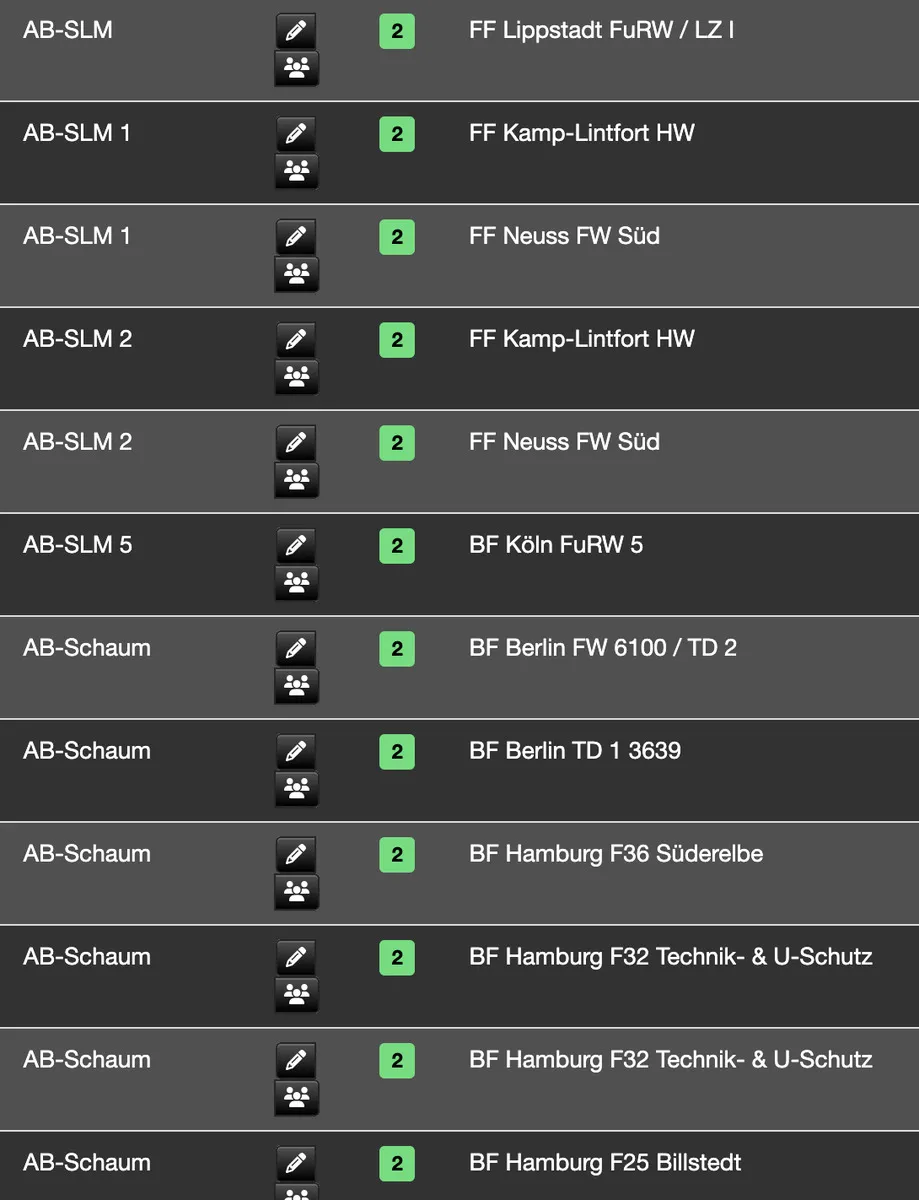Open station BF Köln FuRW 5

click(556, 545)
